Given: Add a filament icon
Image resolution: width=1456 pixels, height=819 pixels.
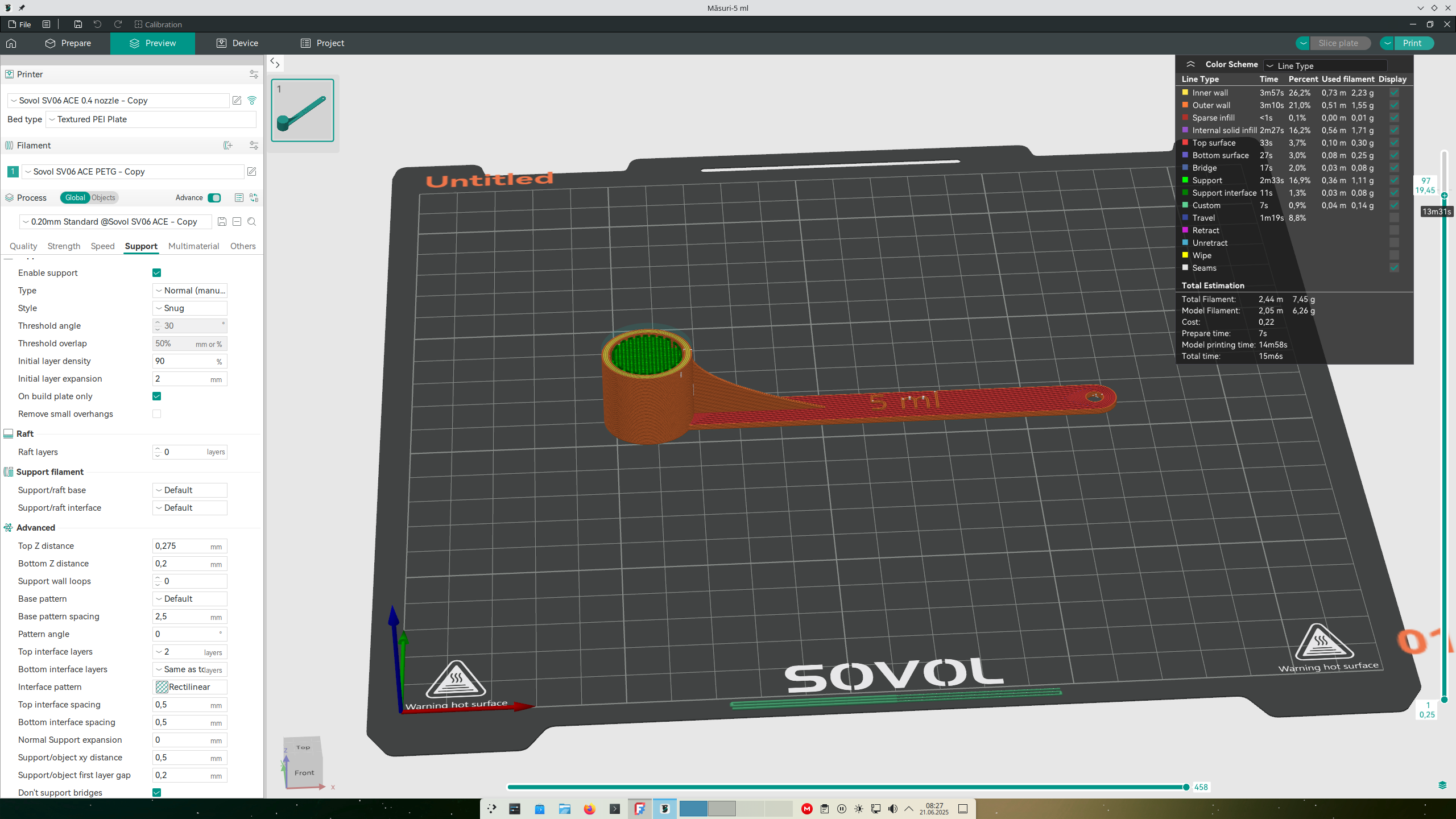Looking at the screenshot, I should point(228,146).
